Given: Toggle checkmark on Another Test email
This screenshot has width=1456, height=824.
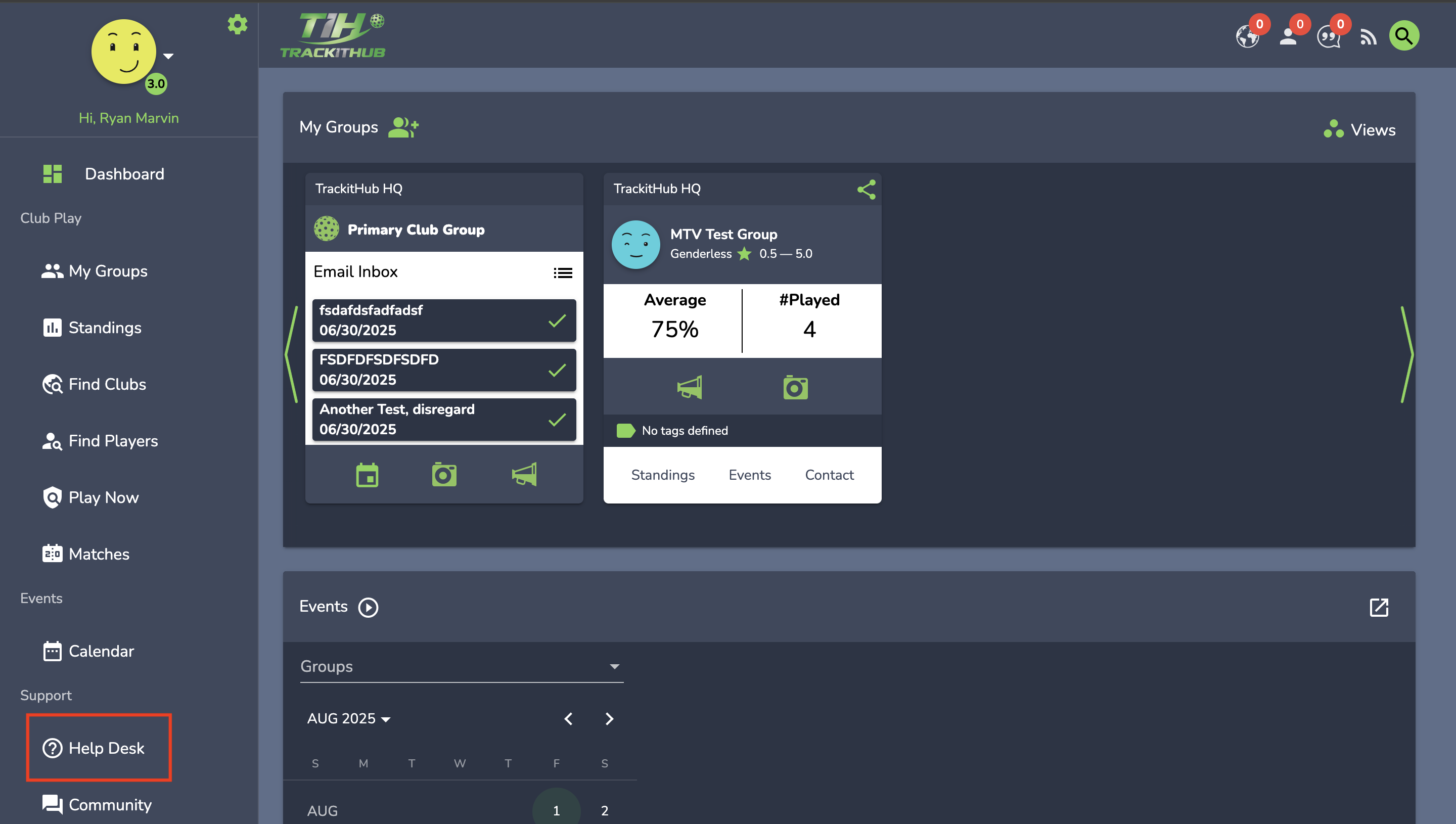Looking at the screenshot, I should pyautogui.click(x=557, y=420).
